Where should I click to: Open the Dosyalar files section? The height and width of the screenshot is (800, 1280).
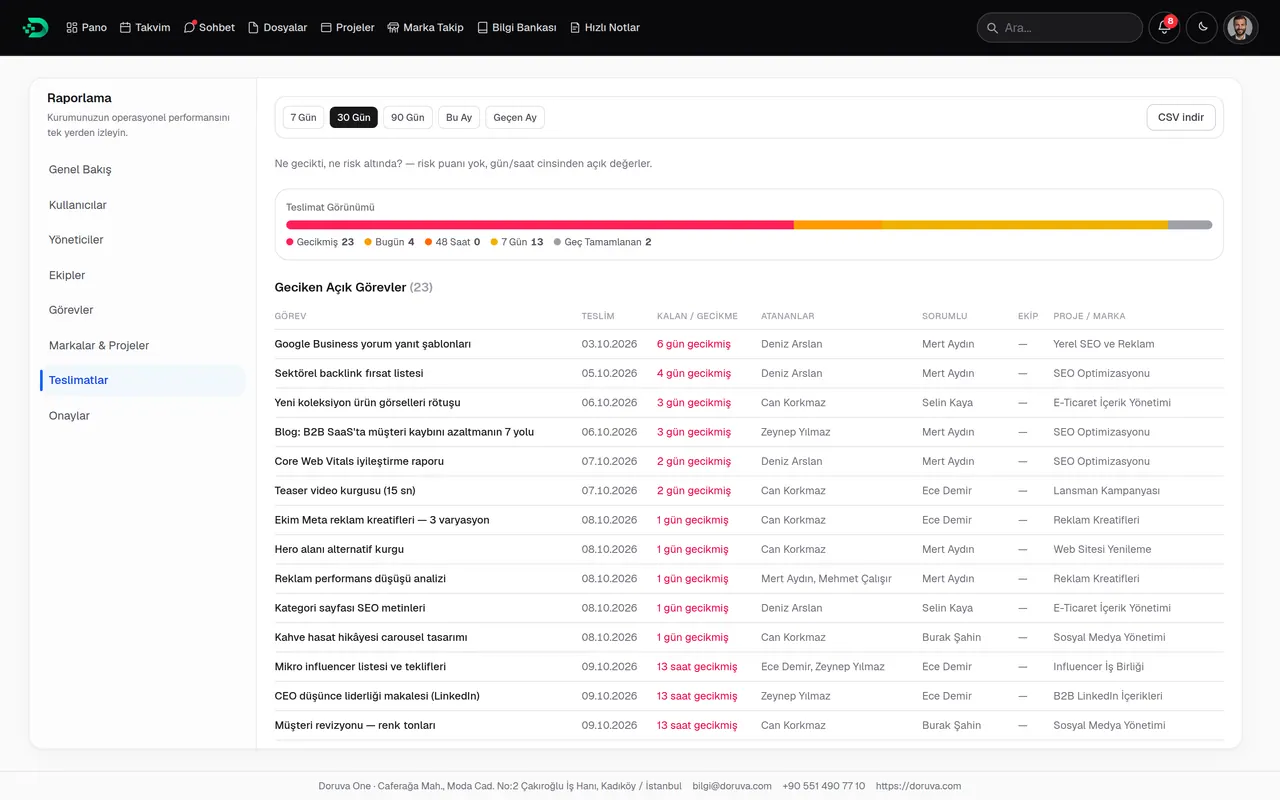click(x=278, y=27)
